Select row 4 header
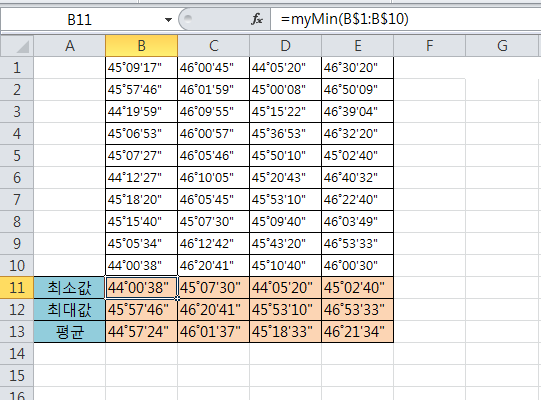Screen dimensions: 541x400 (17, 134)
